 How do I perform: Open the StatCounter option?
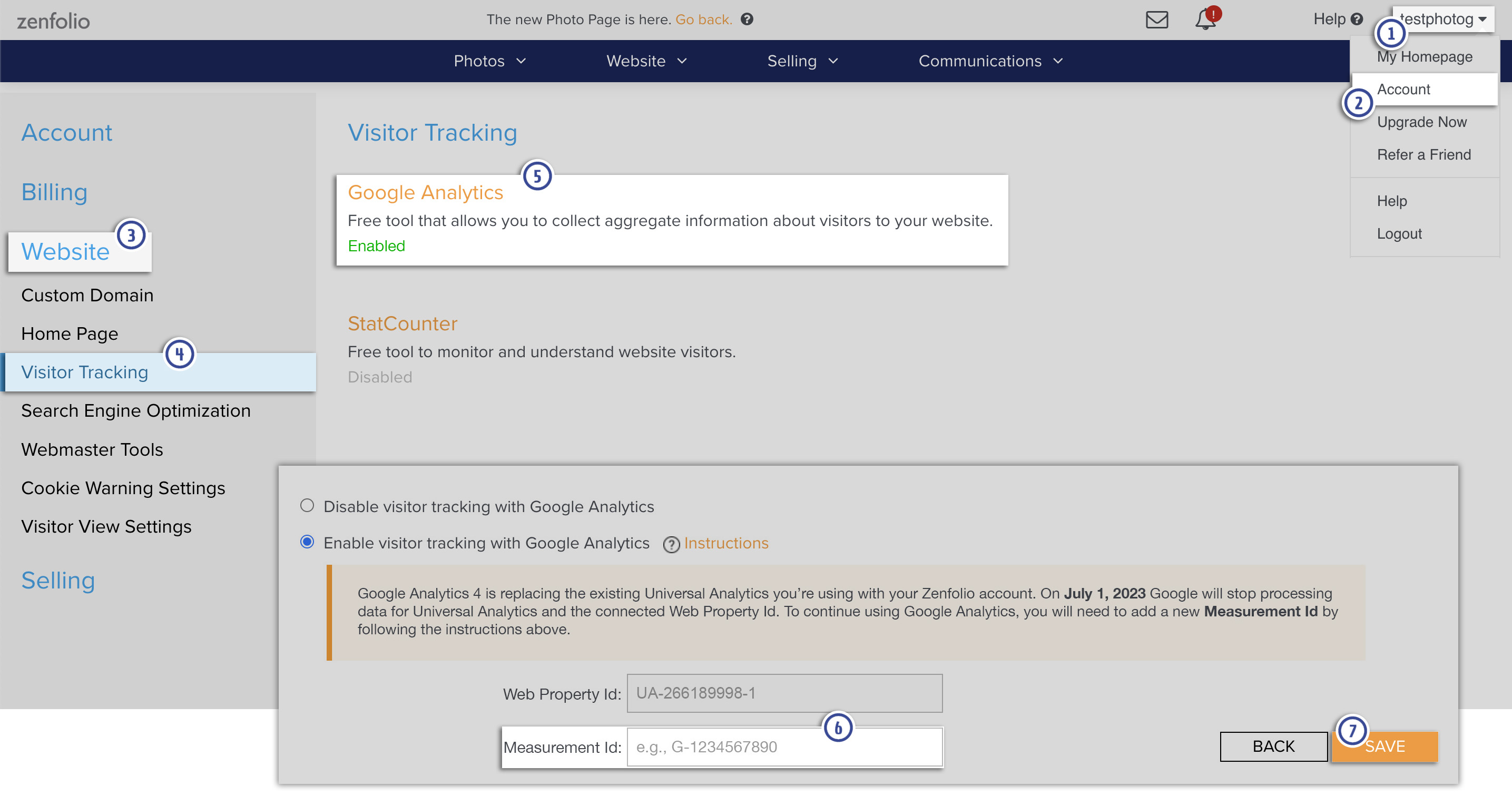[402, 323]
